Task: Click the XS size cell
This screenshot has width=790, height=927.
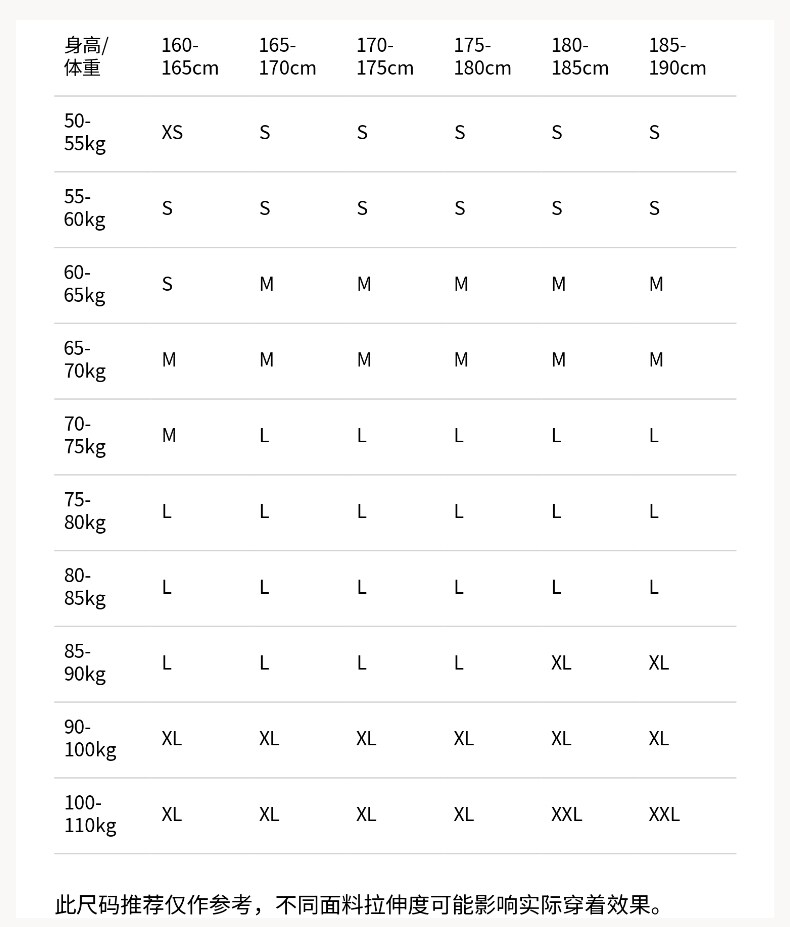Action: pos(172,132)
